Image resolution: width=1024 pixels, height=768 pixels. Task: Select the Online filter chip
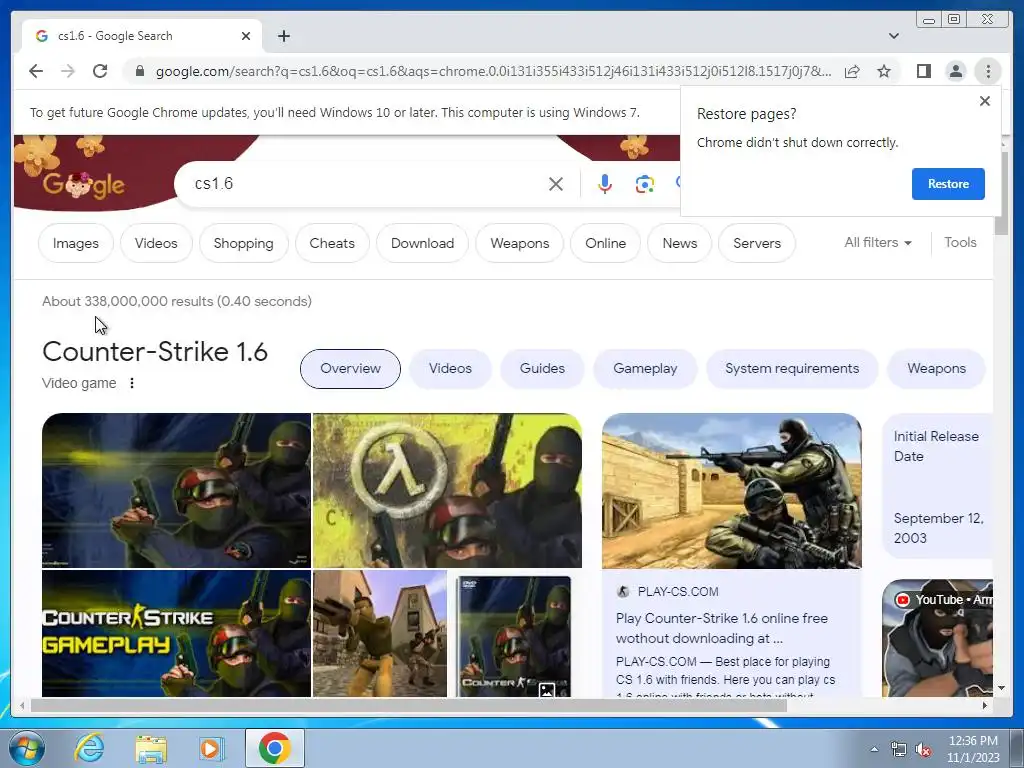(605, 243)
